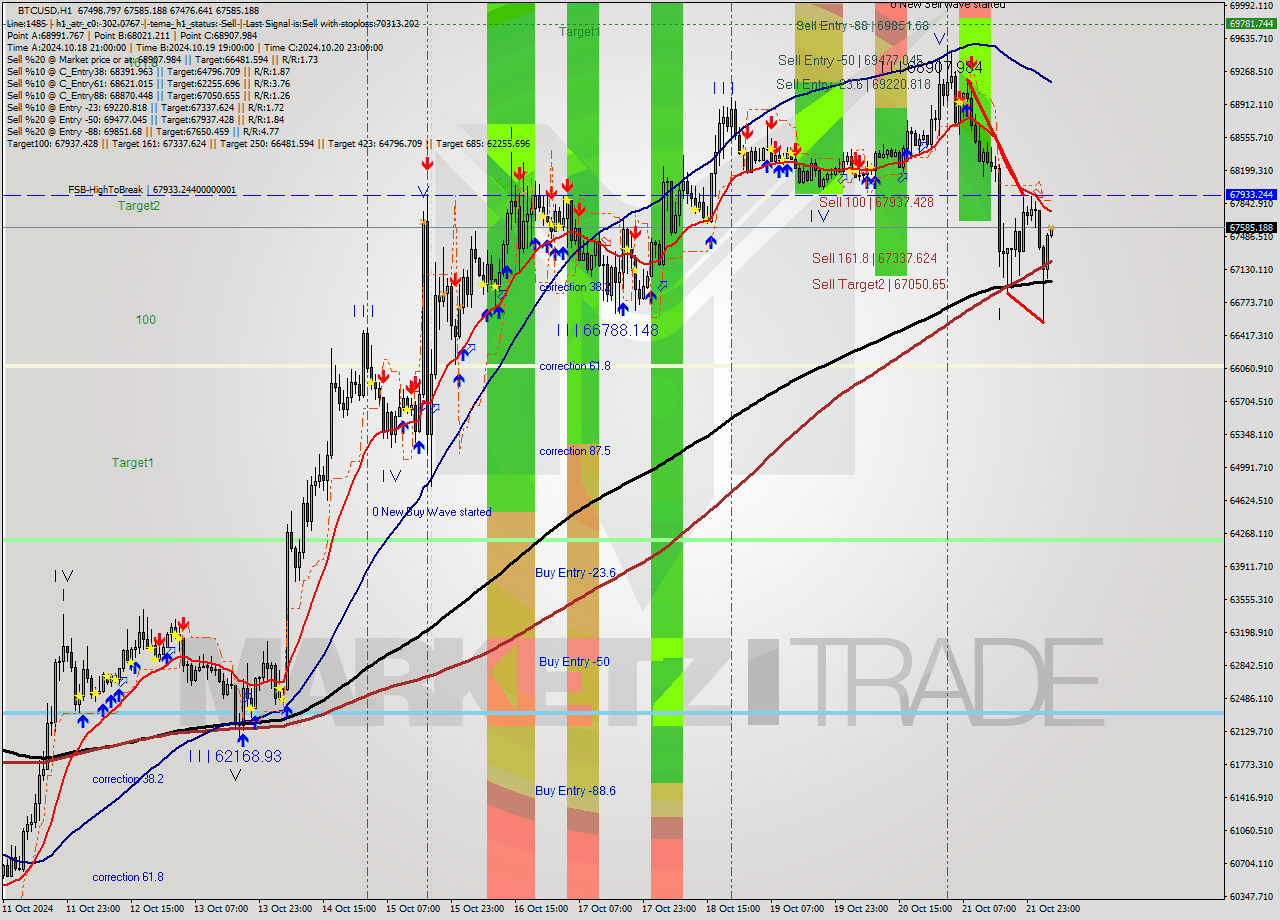Click the 'Buy Entry -88.6' label

click(575, 791)
